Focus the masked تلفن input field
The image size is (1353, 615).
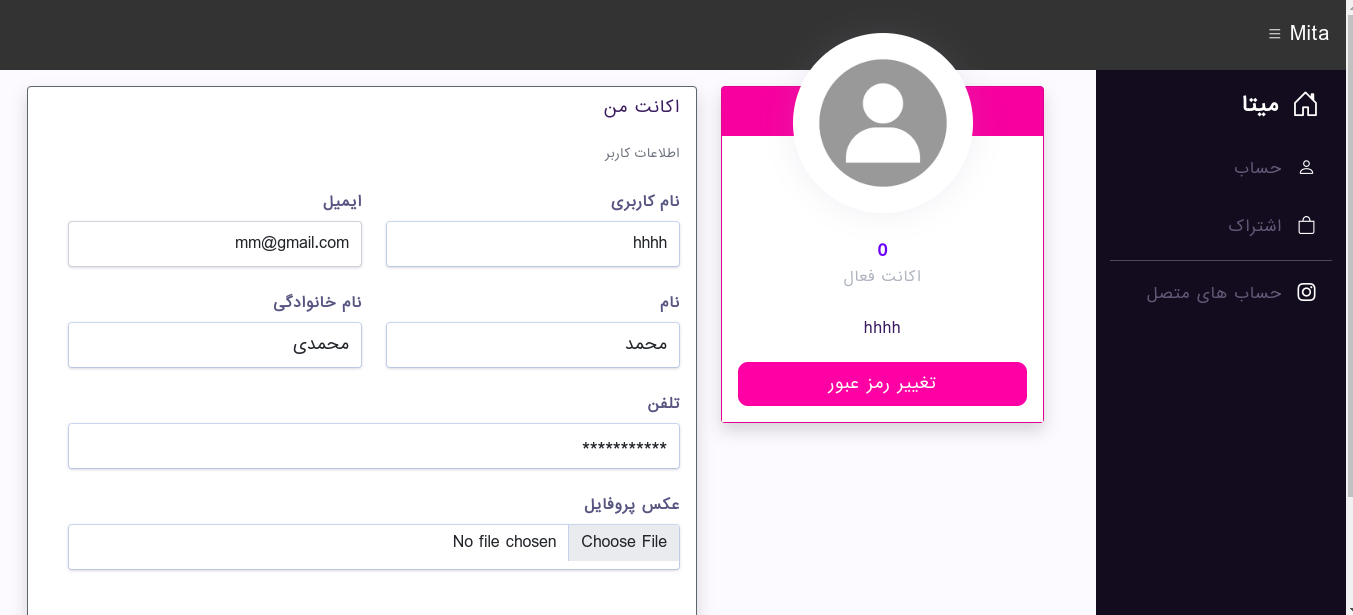click(374, 446)
